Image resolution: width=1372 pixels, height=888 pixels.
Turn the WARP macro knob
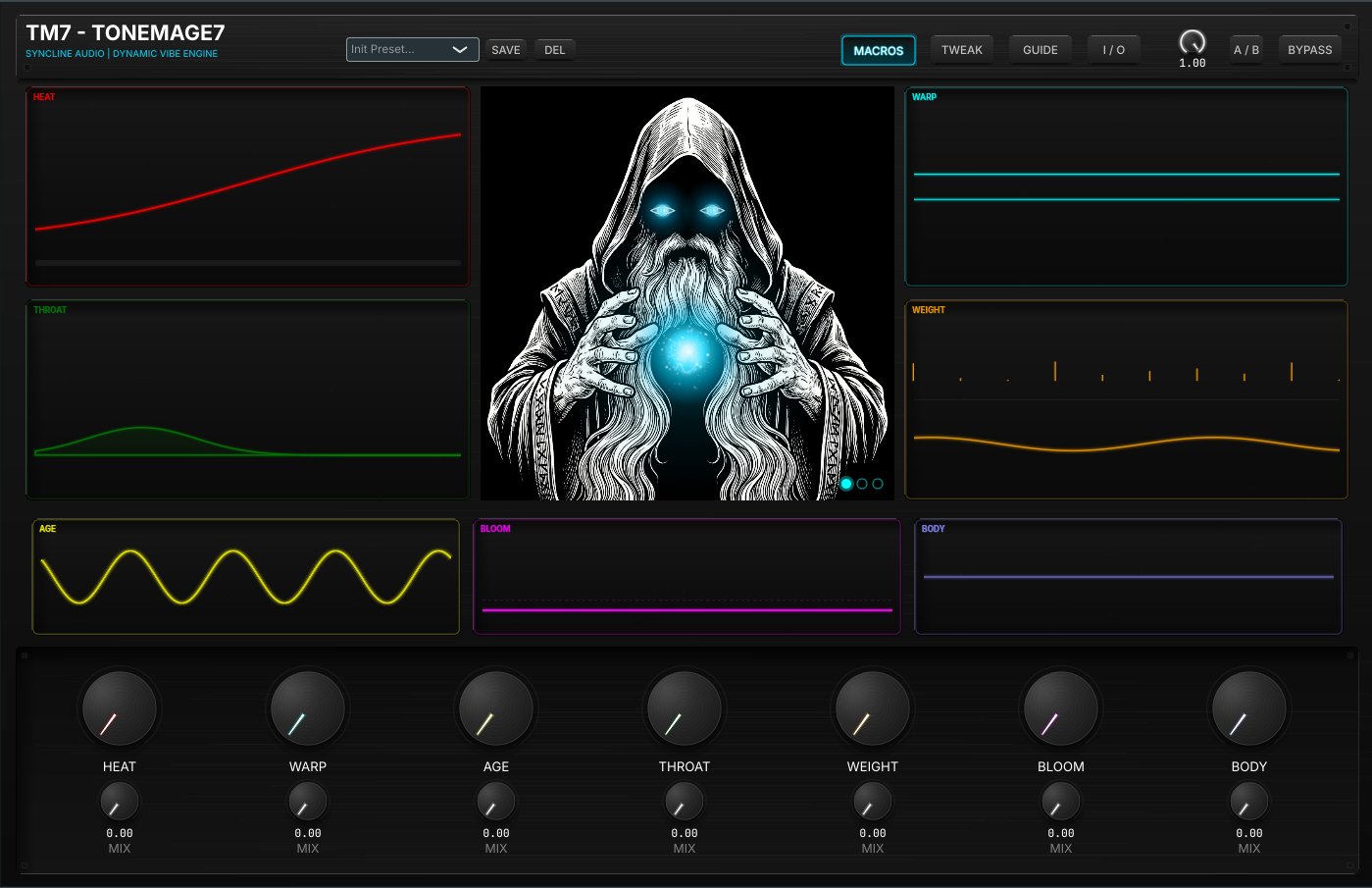(307, 708)
